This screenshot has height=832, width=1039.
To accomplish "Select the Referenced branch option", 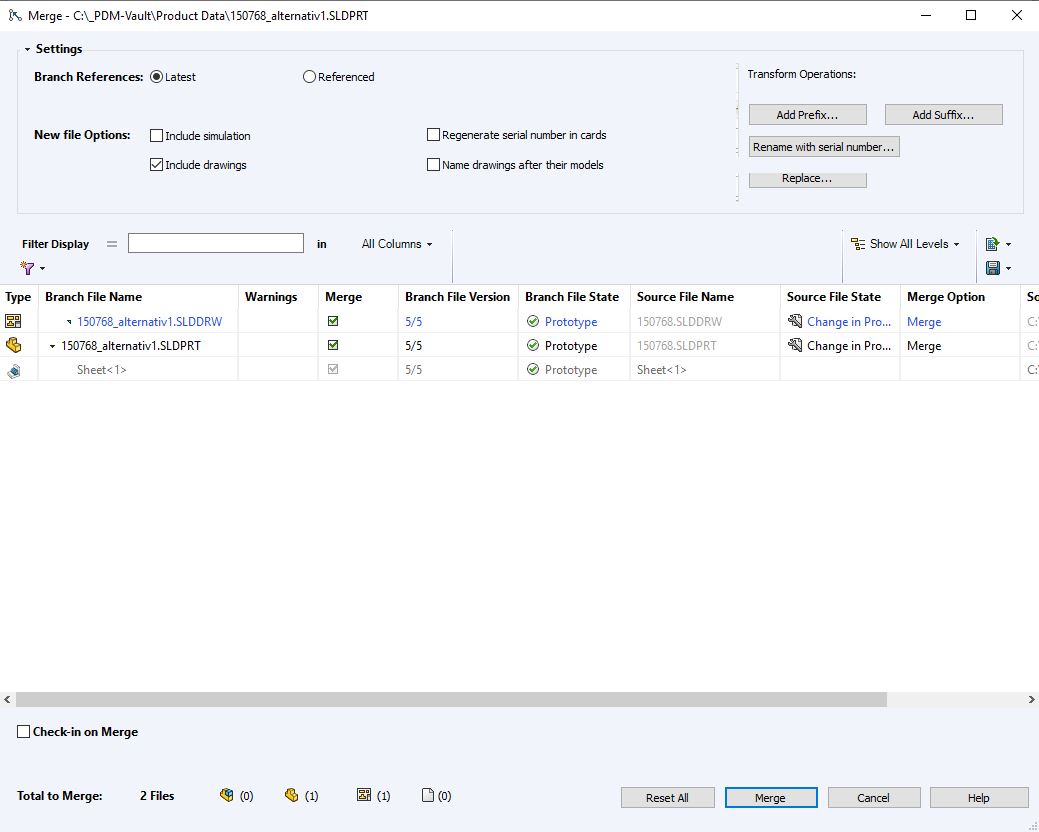I will [x=310, y=77].
